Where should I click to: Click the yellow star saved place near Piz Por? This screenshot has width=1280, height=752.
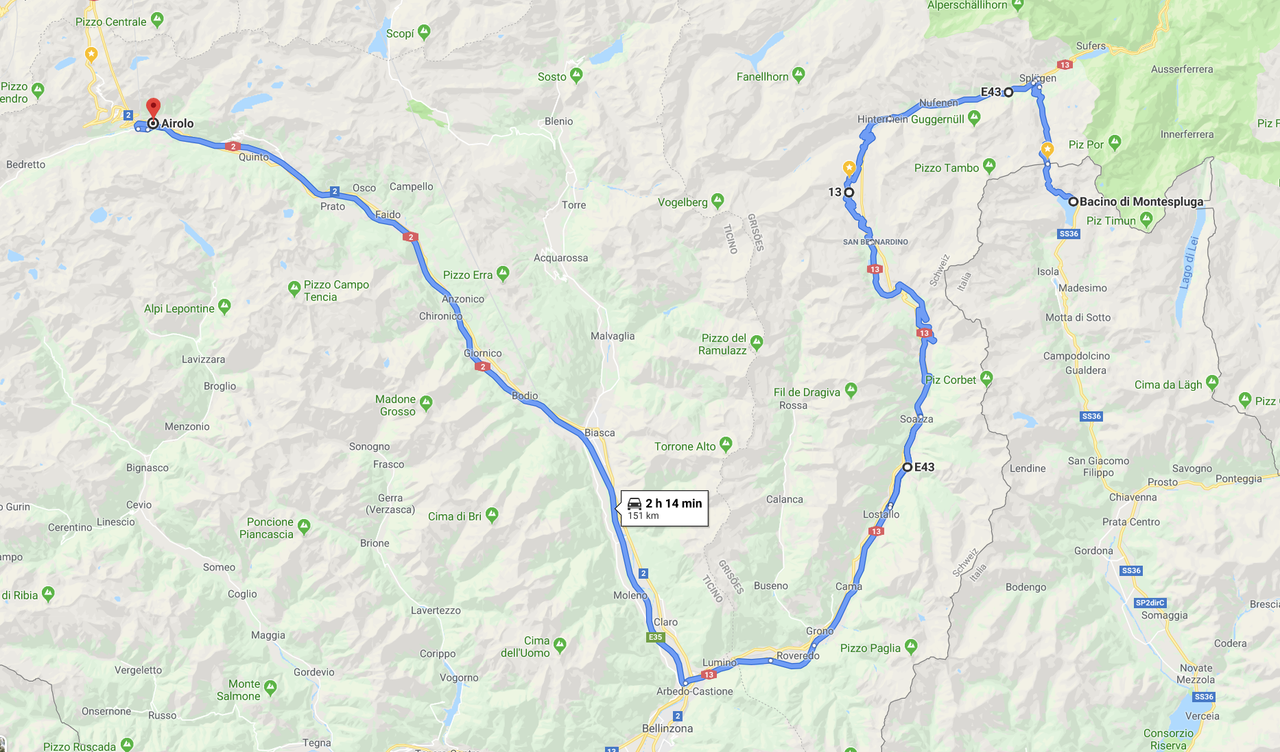pyautogui.click(x=1047, y=149)
